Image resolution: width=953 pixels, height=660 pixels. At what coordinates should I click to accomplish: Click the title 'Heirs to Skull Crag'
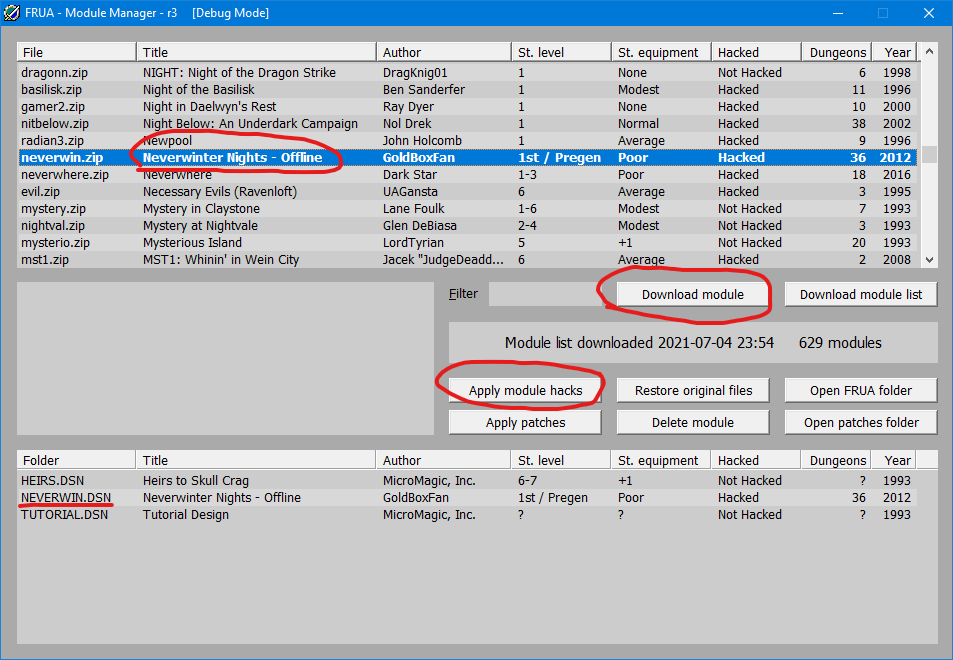coord(196,480)
